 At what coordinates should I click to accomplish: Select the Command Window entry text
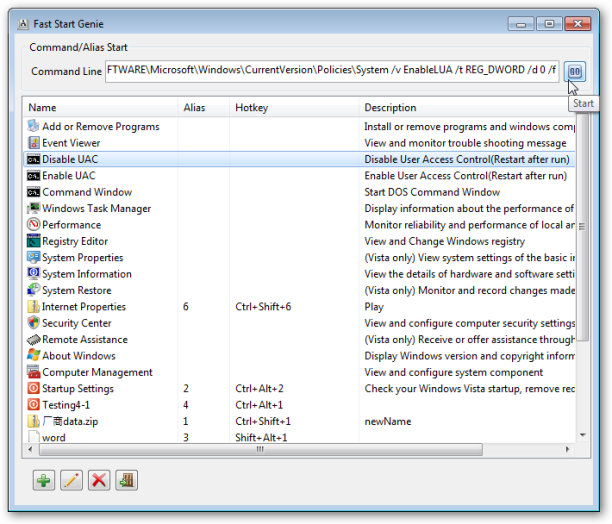point(87,192)
